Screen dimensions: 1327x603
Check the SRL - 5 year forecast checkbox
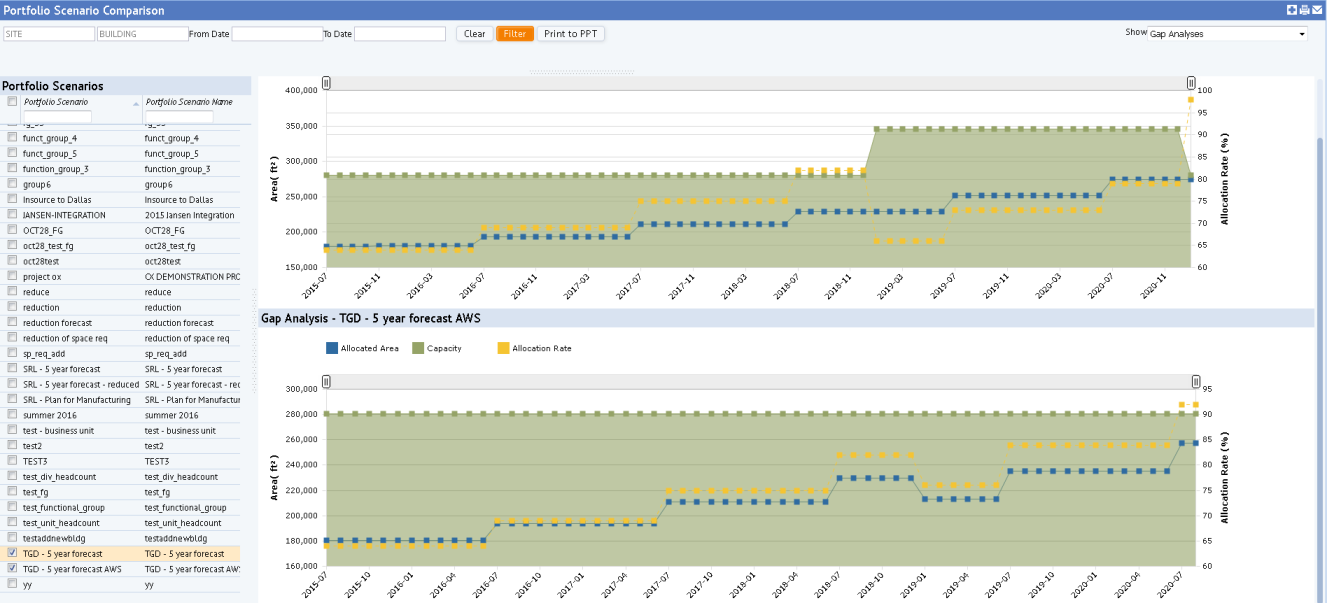click(12, 369)
